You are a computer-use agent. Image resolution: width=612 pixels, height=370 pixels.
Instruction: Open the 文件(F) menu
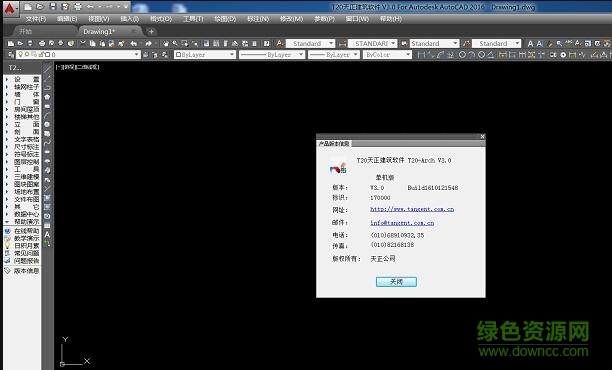tap(36, 19)
